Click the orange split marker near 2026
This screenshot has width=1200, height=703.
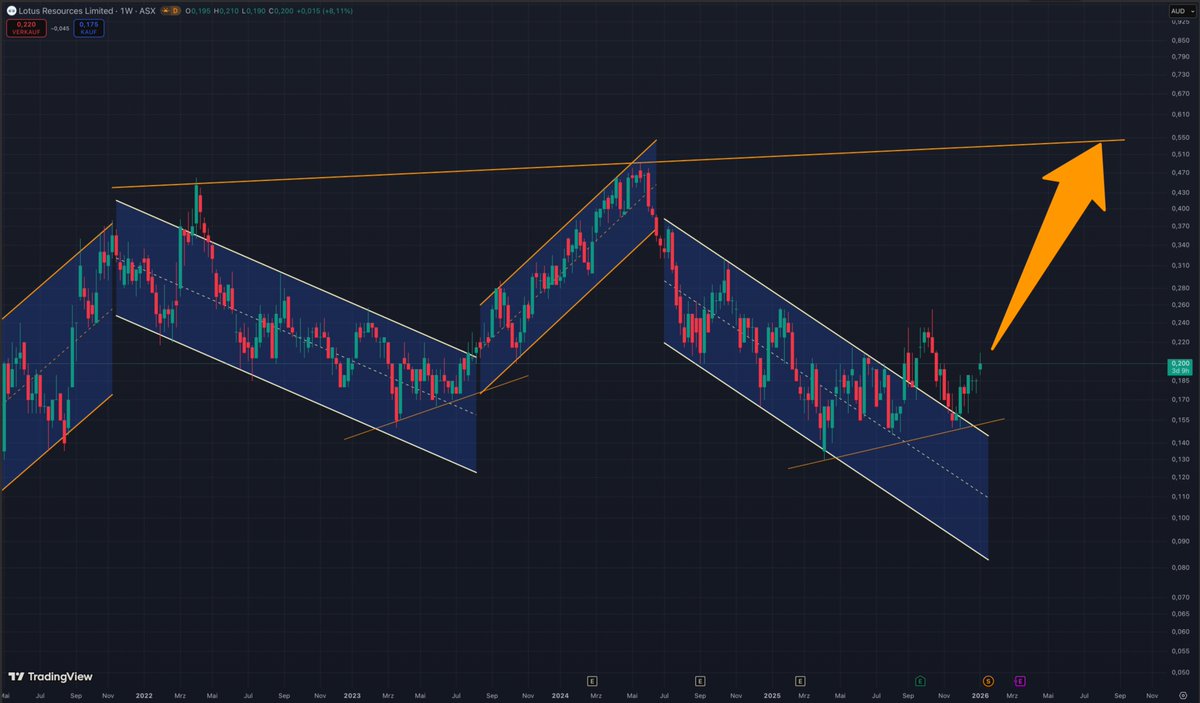click(988, 681)
